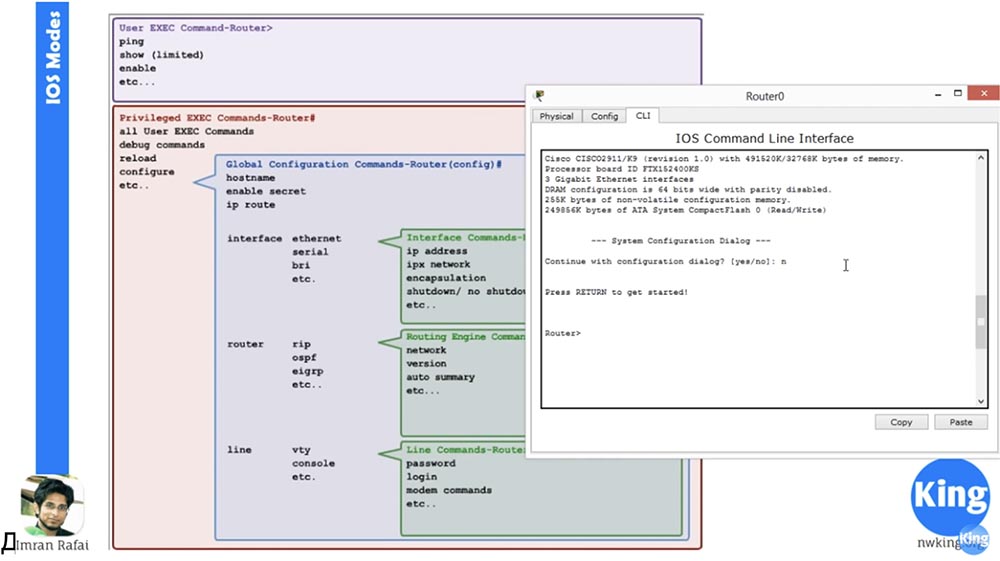
Task: Click the King logo circle
Action: [950, 497]
